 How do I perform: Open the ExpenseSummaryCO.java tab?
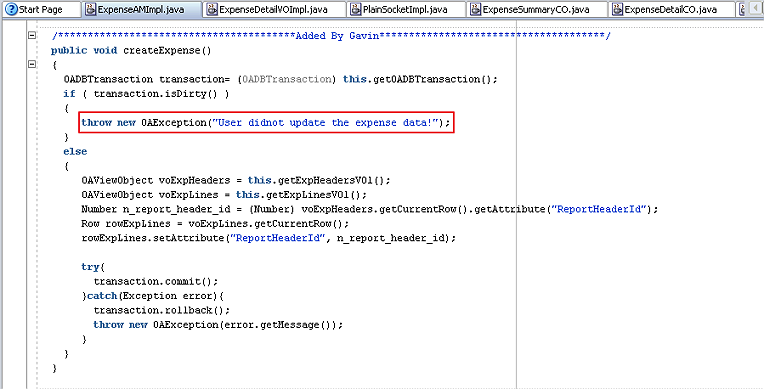pos(537,9)
